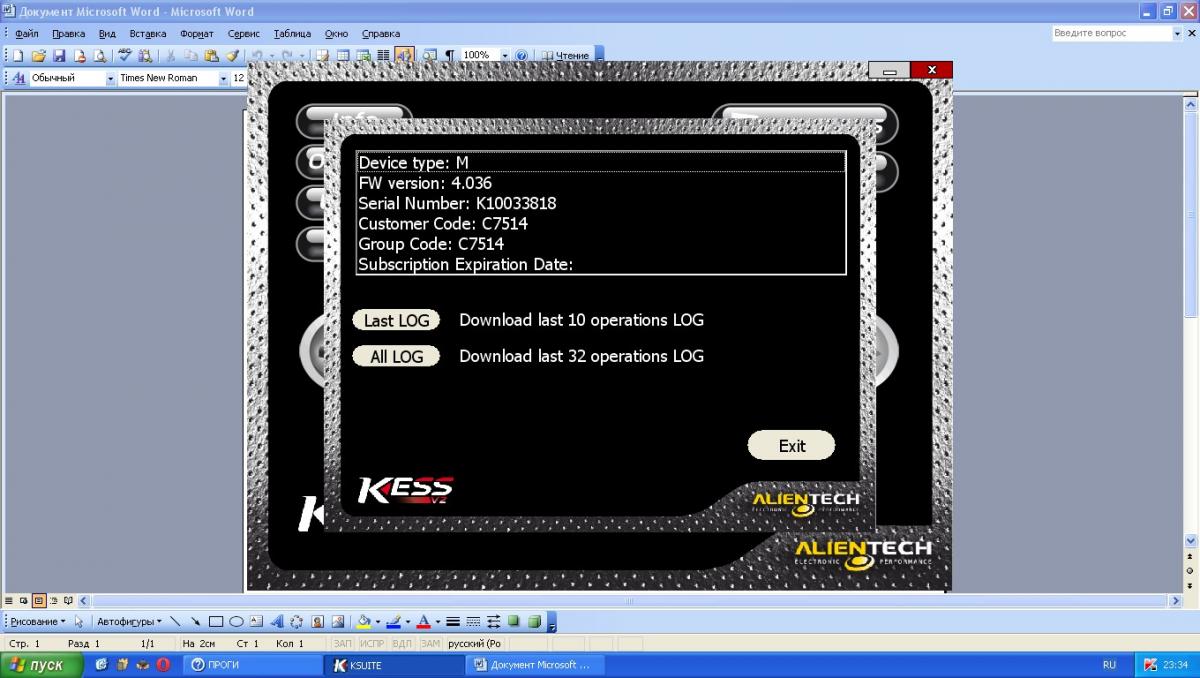
Task: Click the Select Objects pointer tool
Action: (78, 622)
